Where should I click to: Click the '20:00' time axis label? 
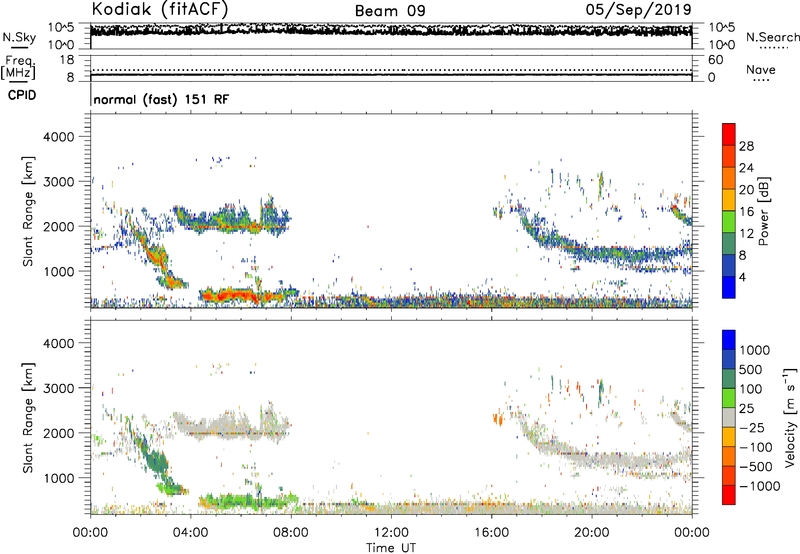pyautogui.click(x=591, y=533)
